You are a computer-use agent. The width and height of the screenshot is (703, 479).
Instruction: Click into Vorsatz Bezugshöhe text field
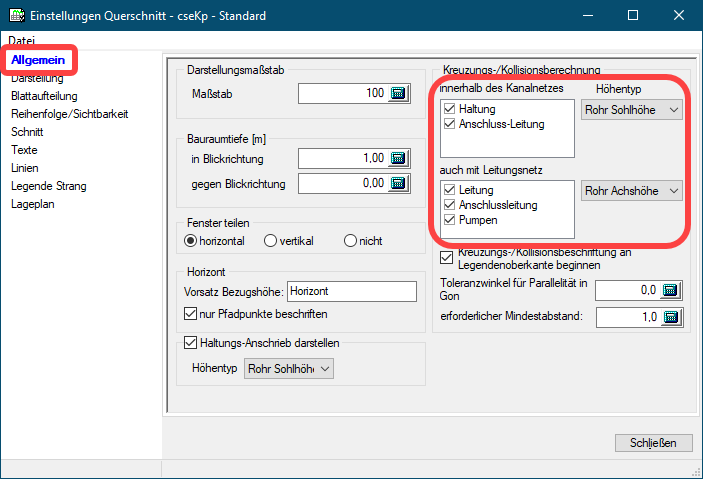click(350, 291)
